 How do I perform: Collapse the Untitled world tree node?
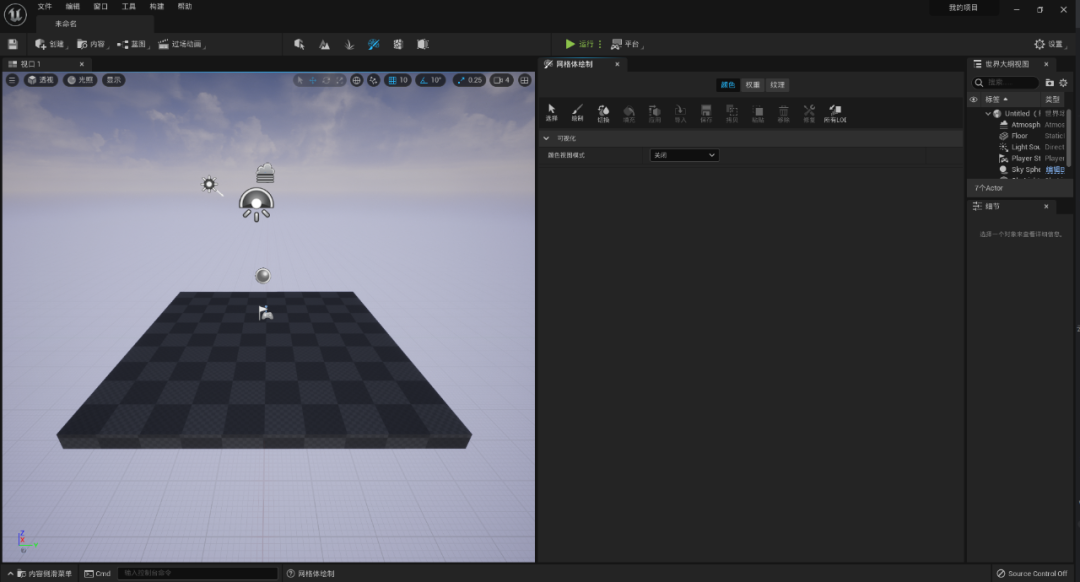click(988, 114)
